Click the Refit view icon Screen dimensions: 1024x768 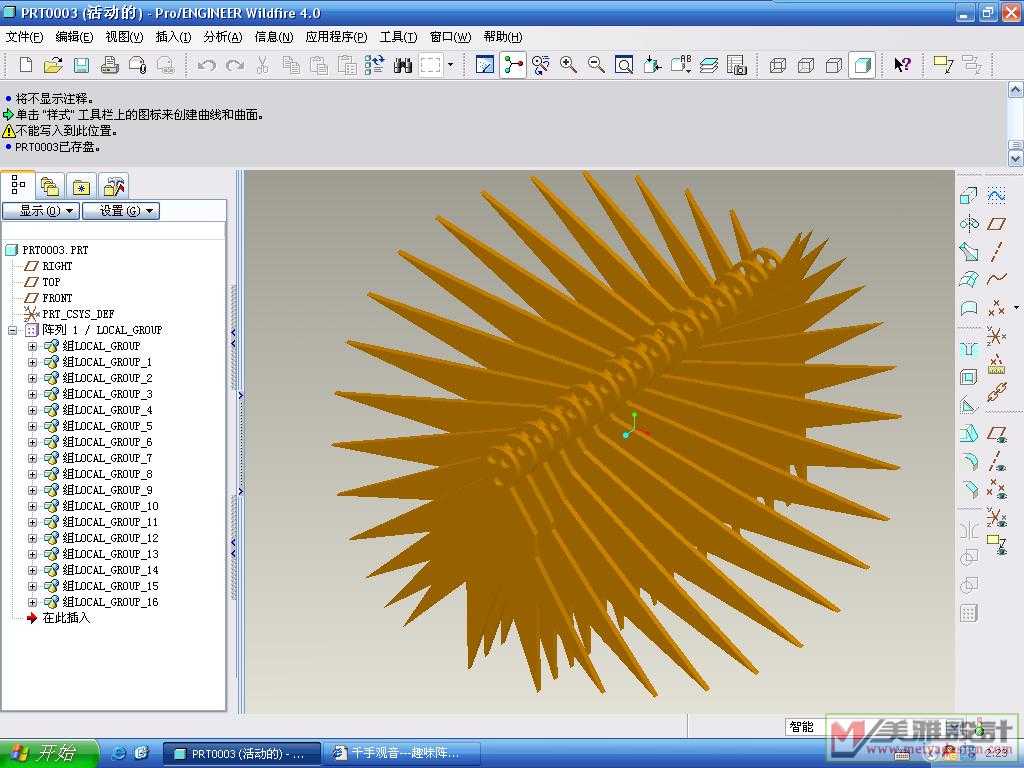[624, 65]
